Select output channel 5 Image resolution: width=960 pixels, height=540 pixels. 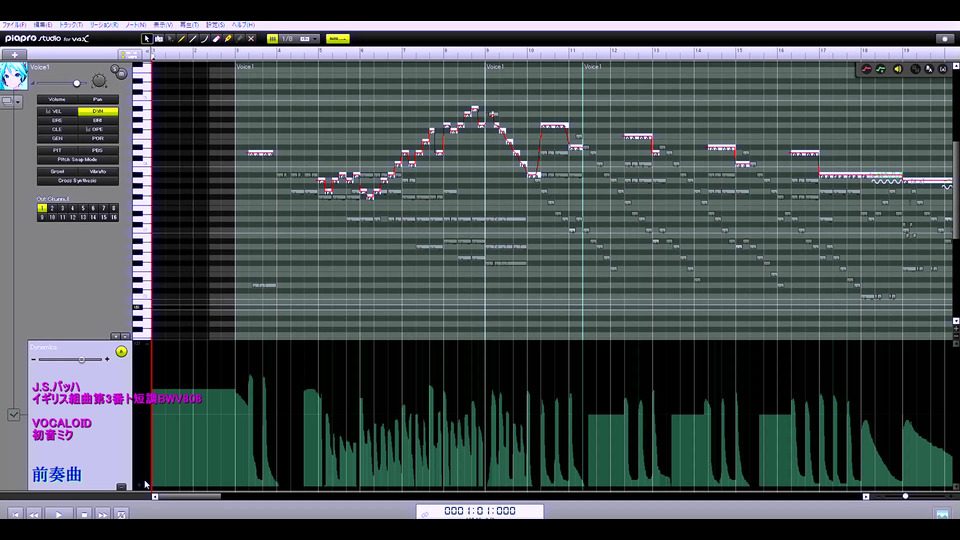click(83, 208)
